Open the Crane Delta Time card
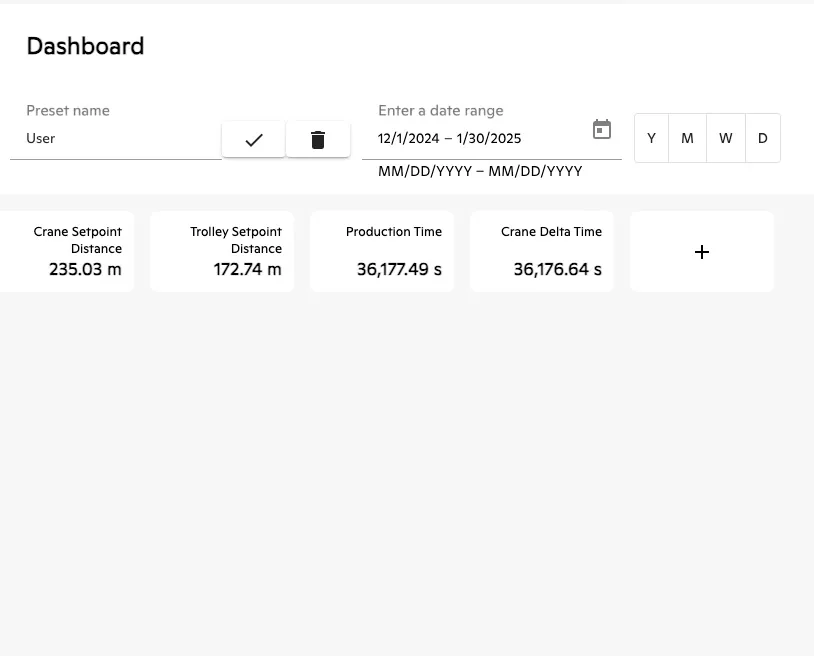This screenshot has height=656, width=814. 542,252
